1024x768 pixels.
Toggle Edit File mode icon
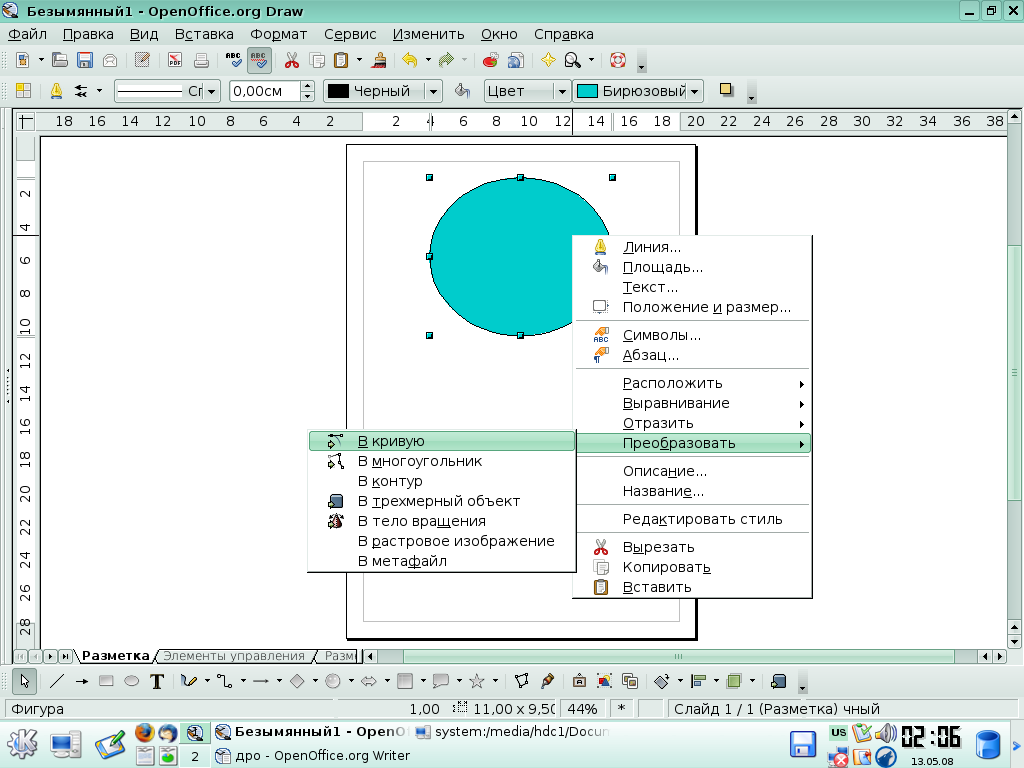142,60
